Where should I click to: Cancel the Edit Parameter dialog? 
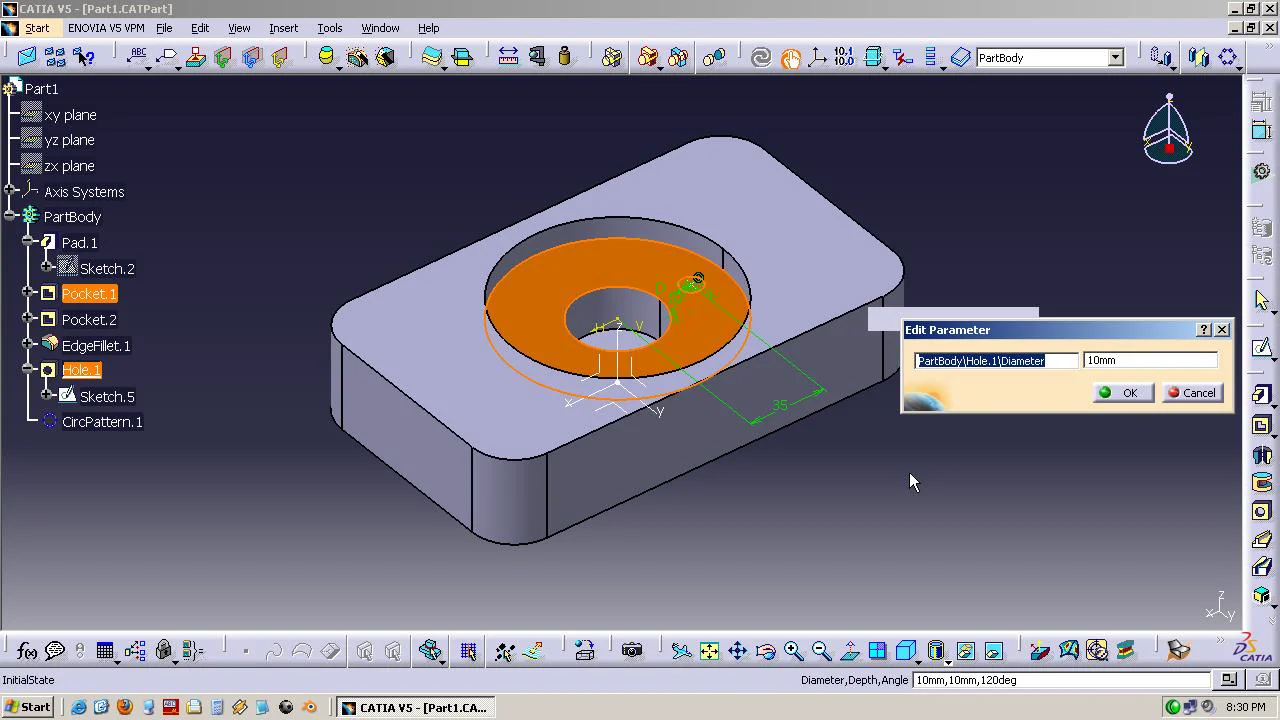[x=1191, y=393]
